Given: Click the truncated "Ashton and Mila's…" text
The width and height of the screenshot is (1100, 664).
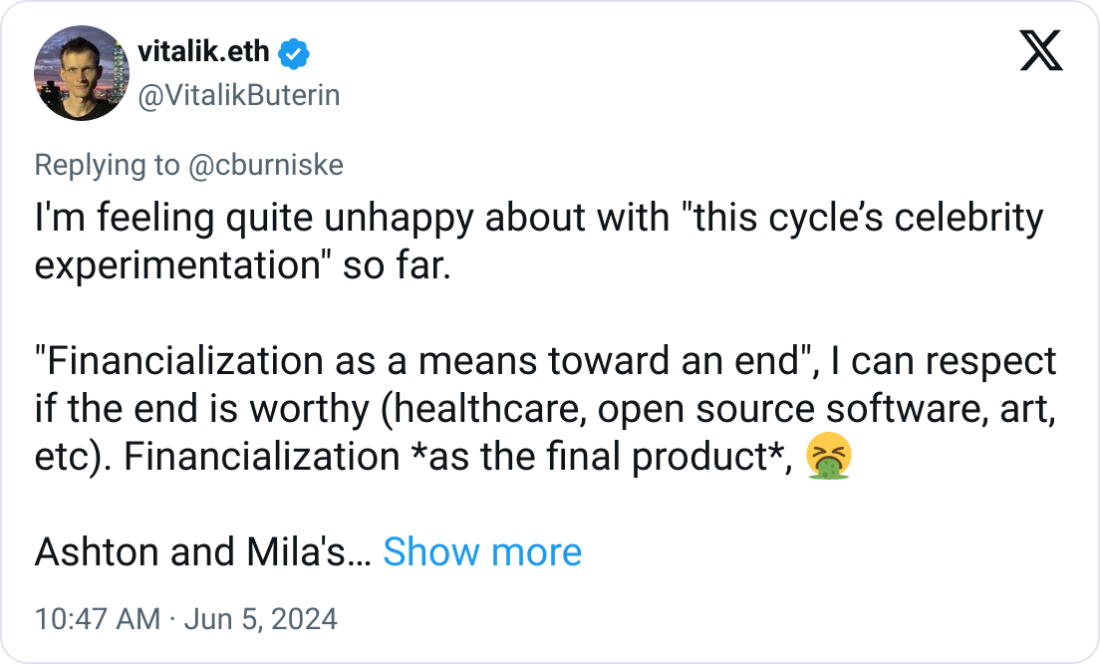Looking at the screenshot, I should 203,552.
